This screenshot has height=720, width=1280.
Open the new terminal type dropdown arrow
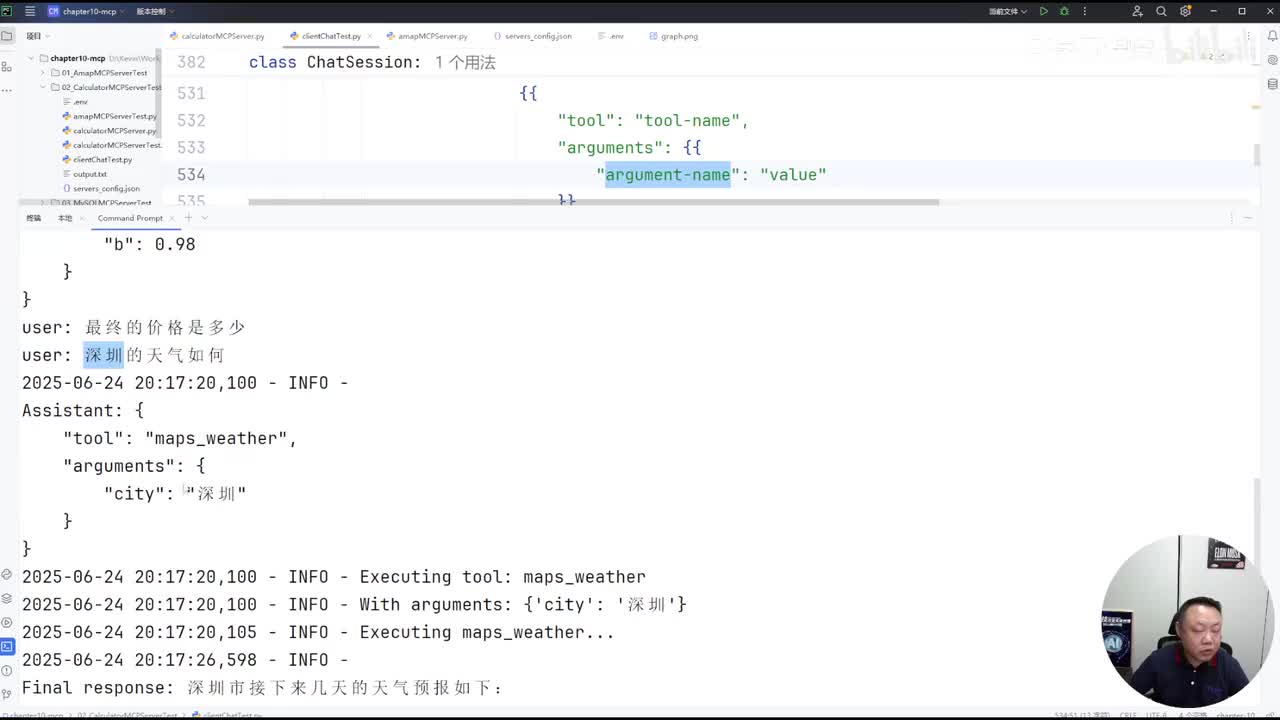(204, 218)
